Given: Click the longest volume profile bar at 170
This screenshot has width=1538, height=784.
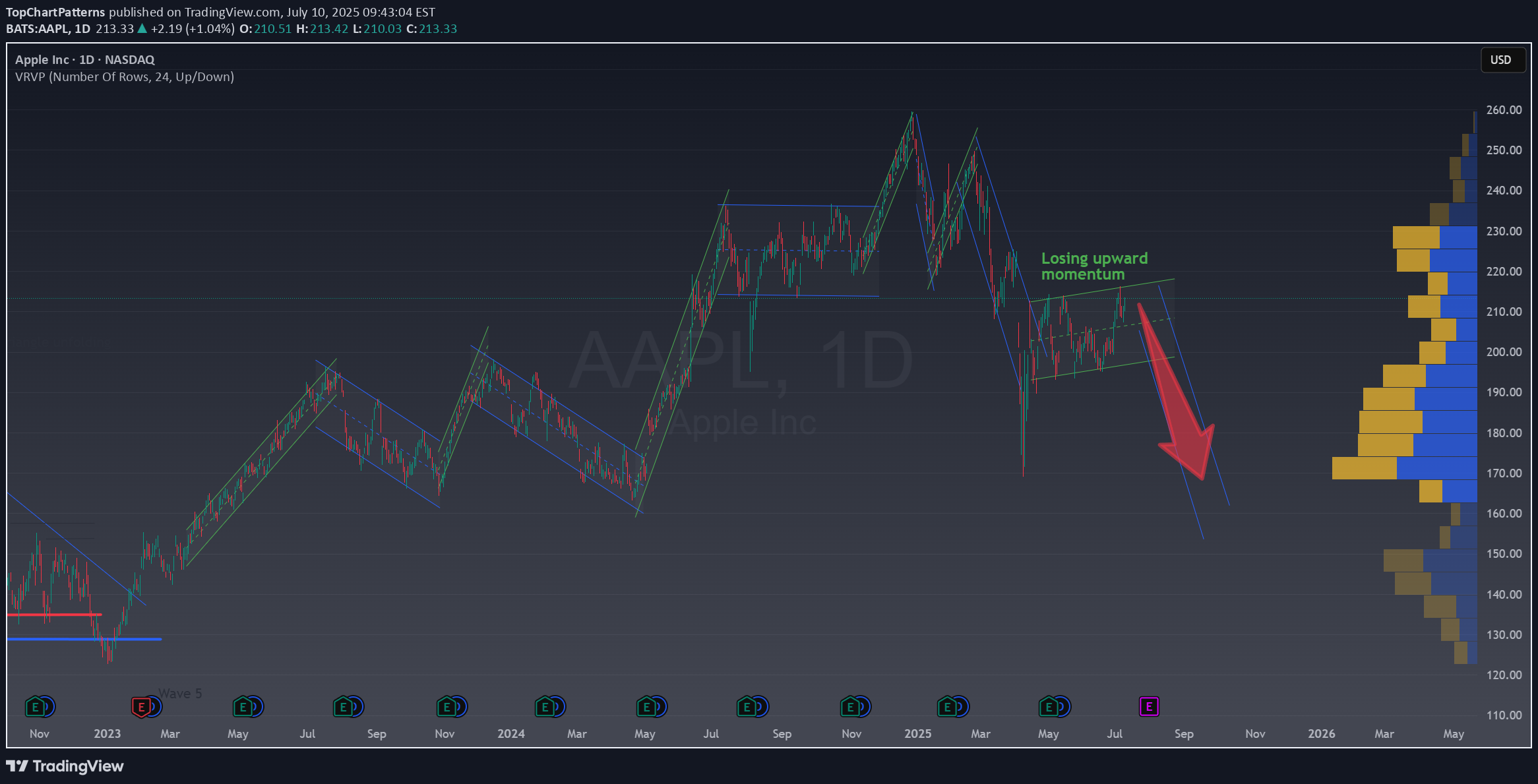Looking at the screenshot, I should click(1405, 468).
